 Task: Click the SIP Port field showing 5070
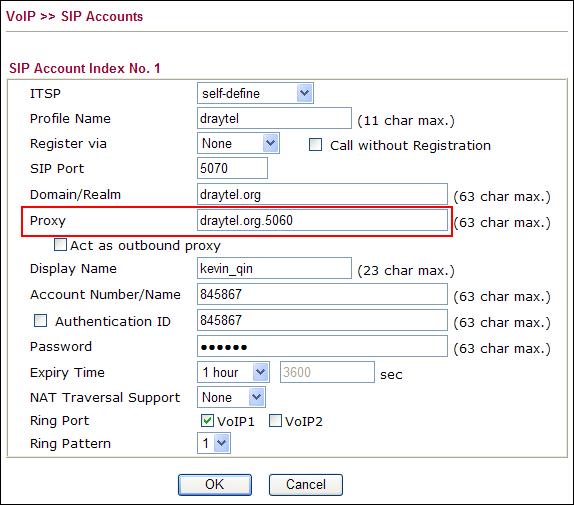click(232, 168)
